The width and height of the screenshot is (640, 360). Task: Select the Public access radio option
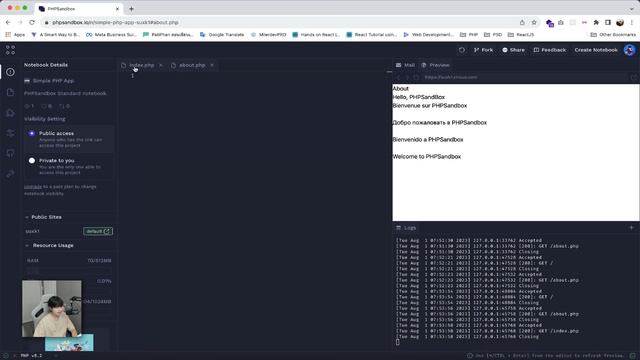click(x=32, y=133)
